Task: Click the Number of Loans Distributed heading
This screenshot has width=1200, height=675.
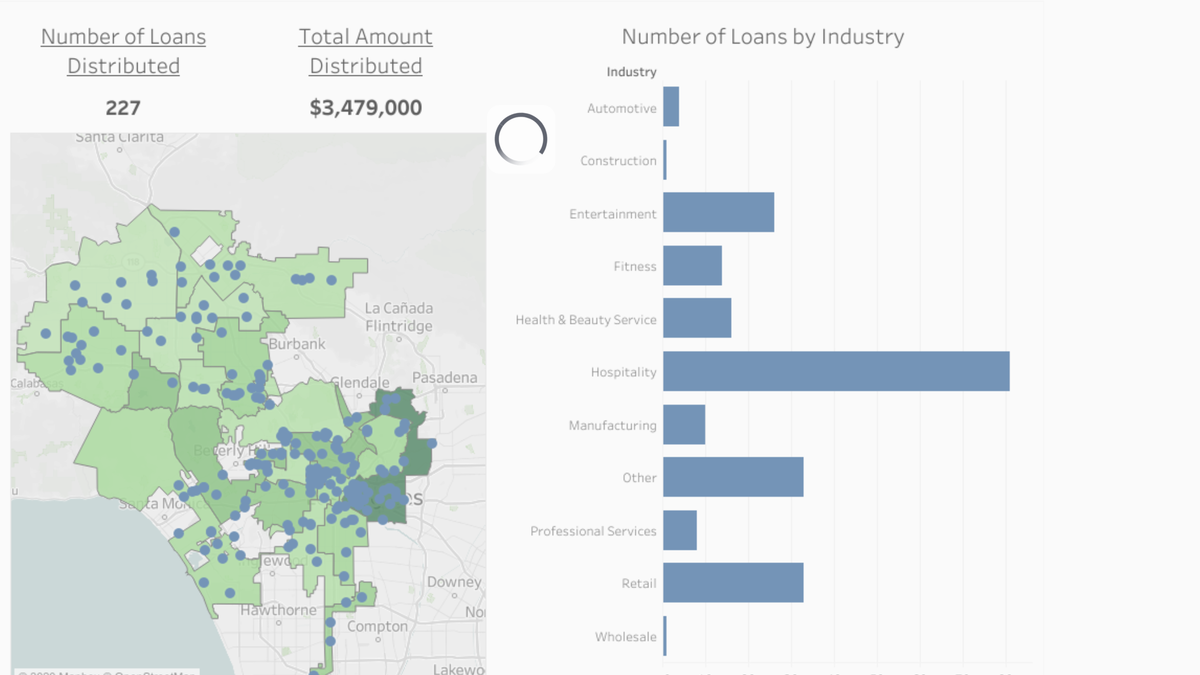Action: click(x=123, y=51)
